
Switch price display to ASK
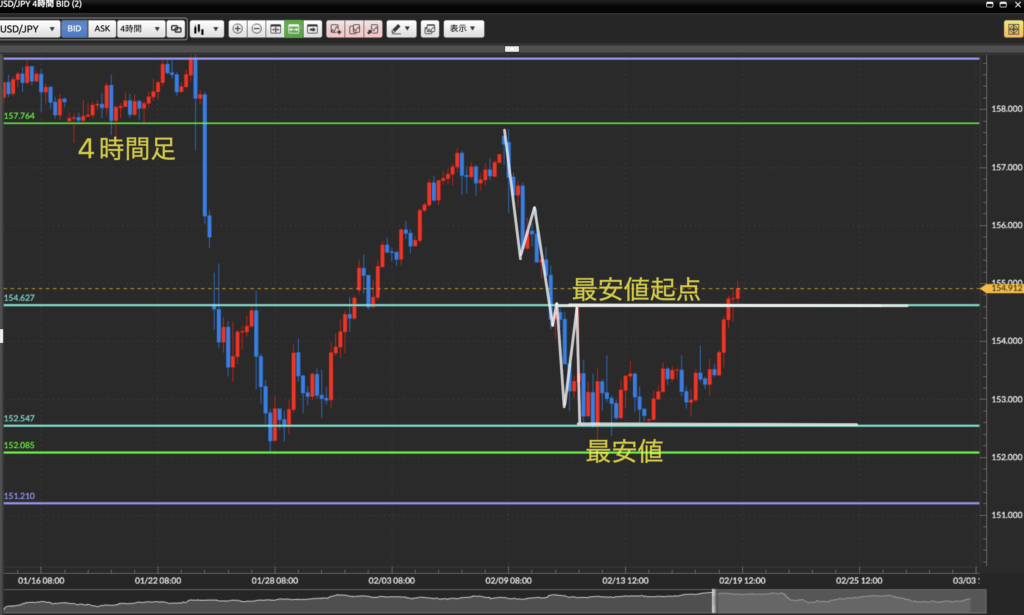(102, 29)
